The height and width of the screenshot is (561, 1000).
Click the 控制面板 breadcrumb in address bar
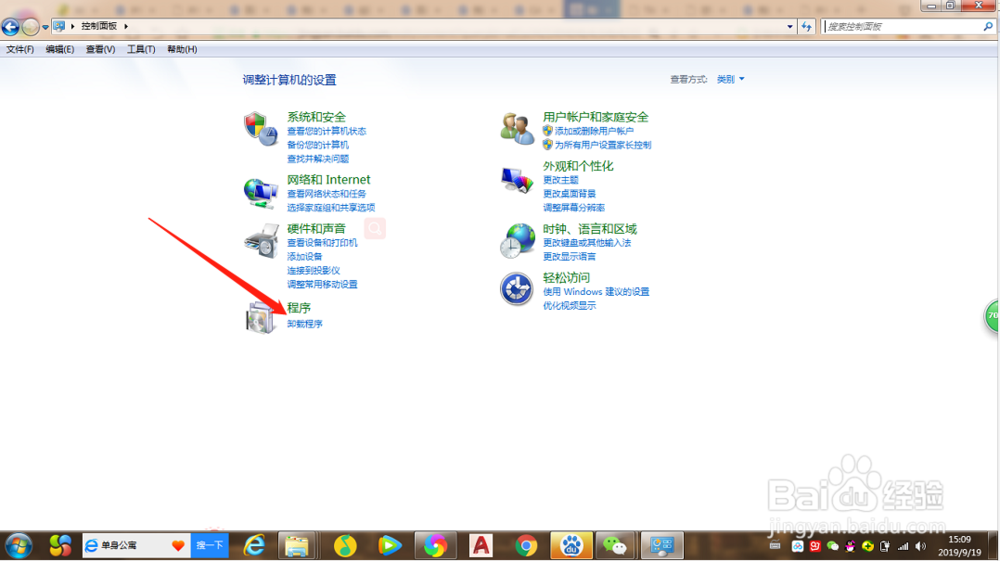point(99,26)
